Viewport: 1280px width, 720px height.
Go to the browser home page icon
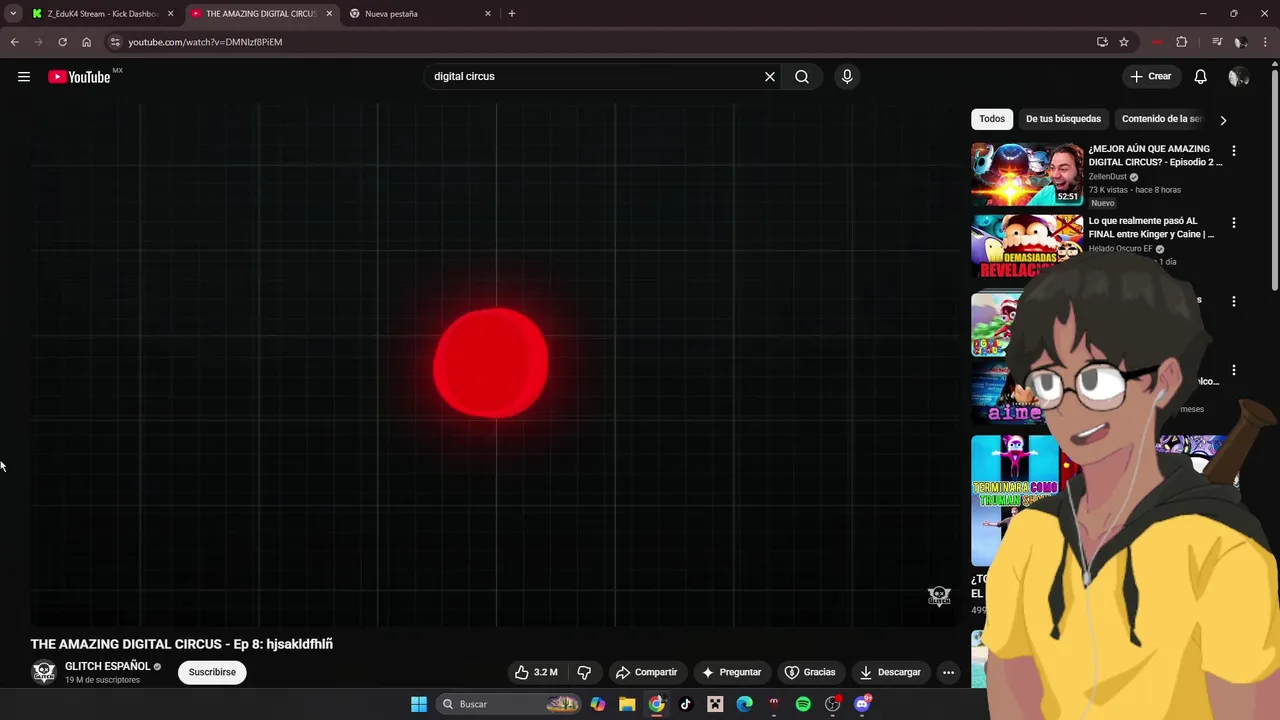tap(86, 42)
